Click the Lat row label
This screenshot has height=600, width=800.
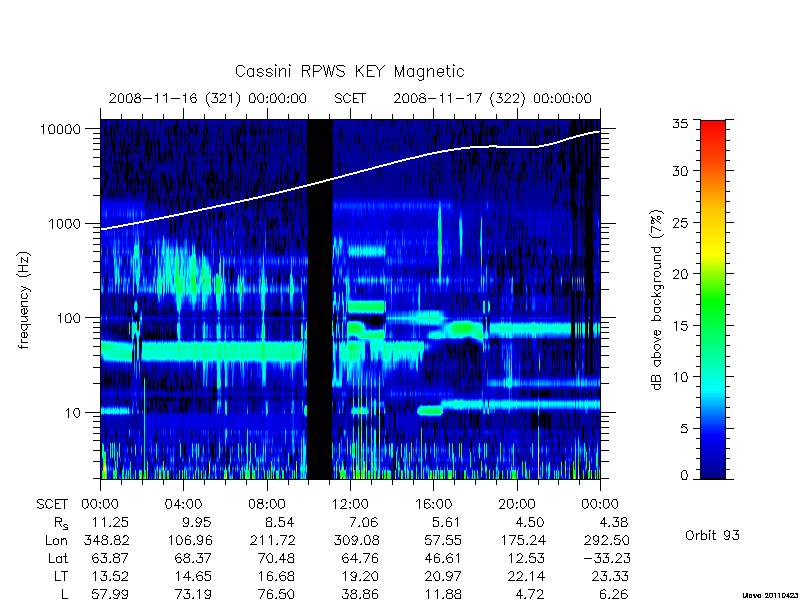pyautogui.click(x=58, y=558)
